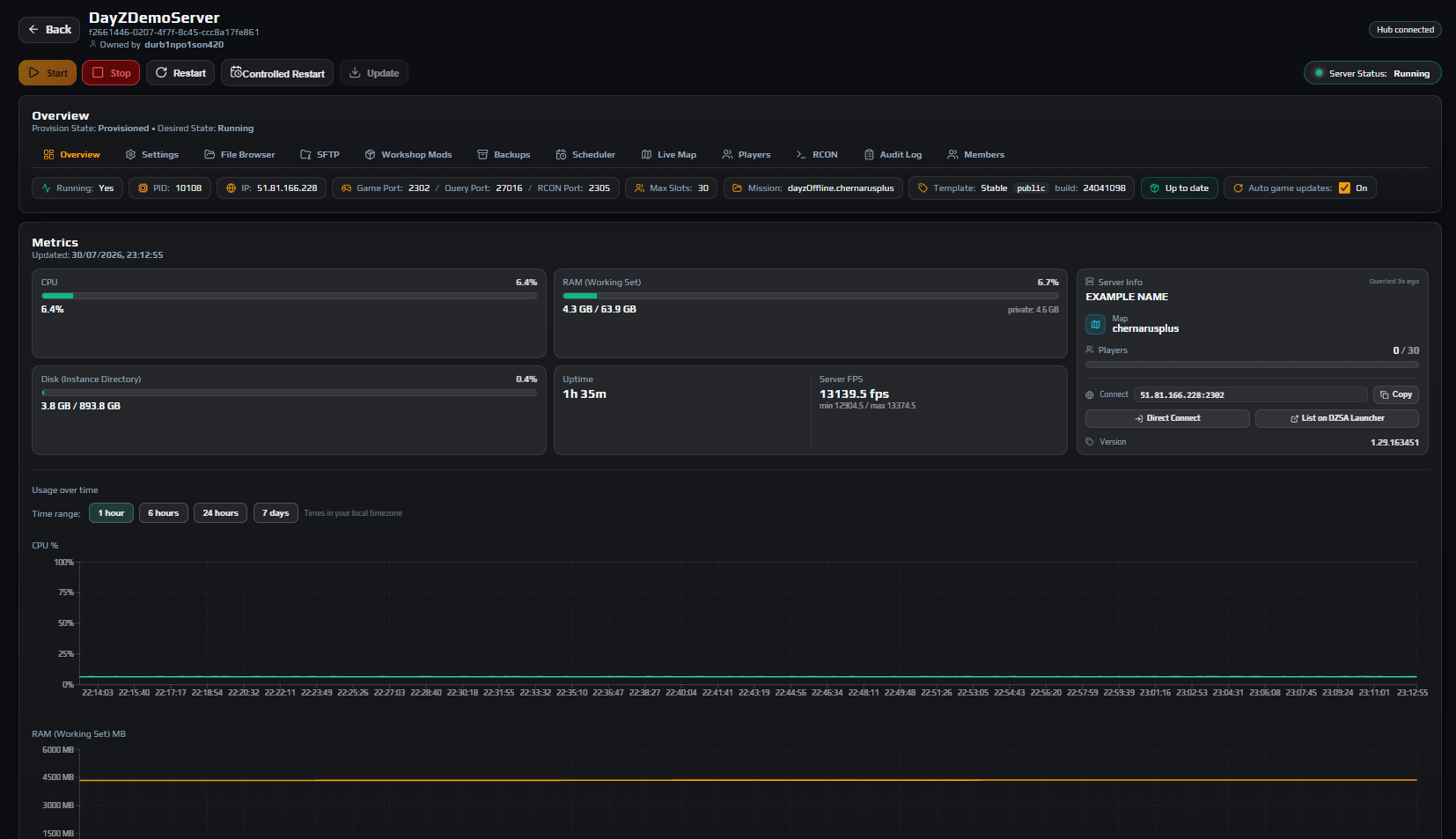
Task: Click the Back arrow button
Action: tap(49, 29)
